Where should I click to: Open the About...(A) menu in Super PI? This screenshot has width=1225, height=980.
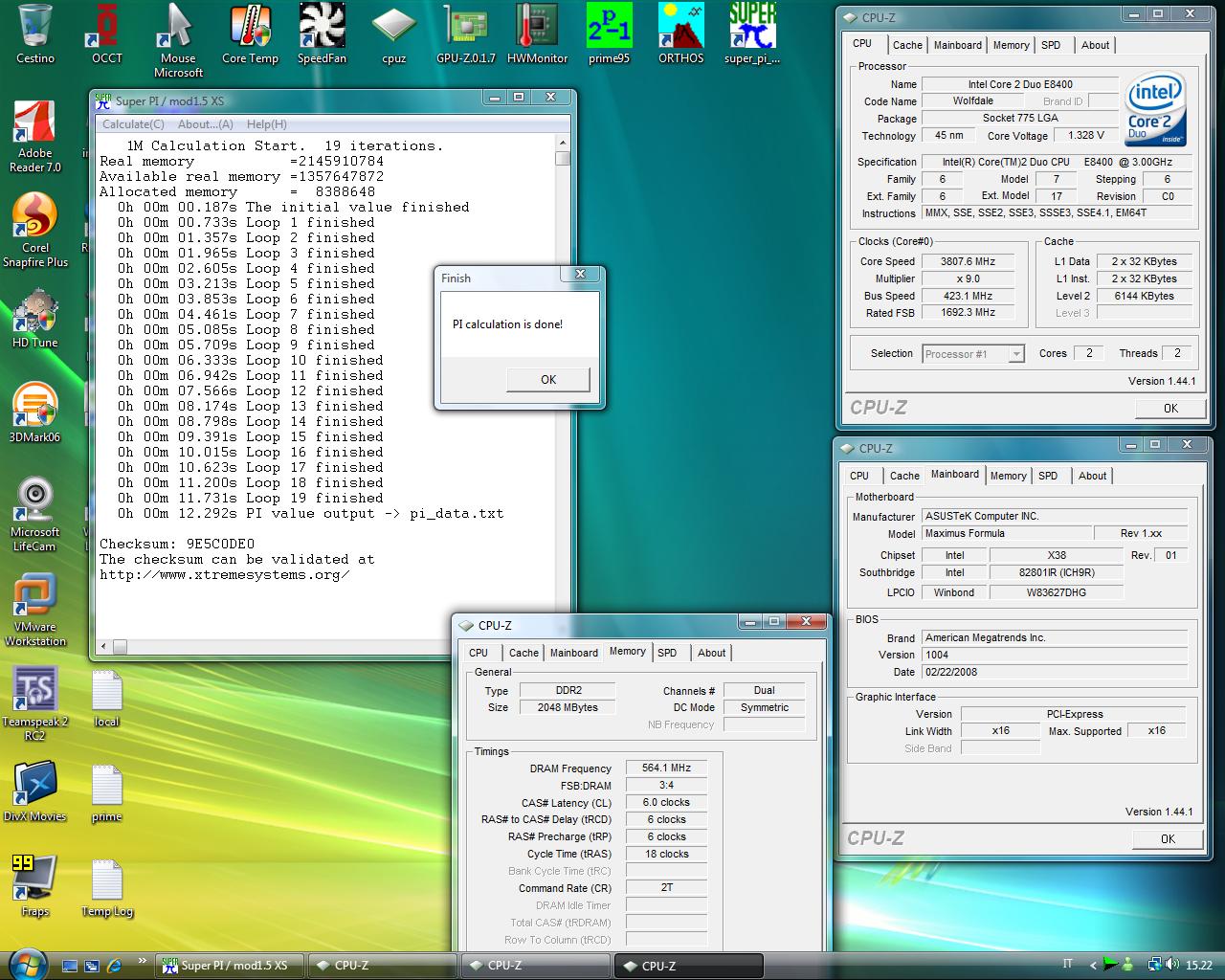click(206, 124)
